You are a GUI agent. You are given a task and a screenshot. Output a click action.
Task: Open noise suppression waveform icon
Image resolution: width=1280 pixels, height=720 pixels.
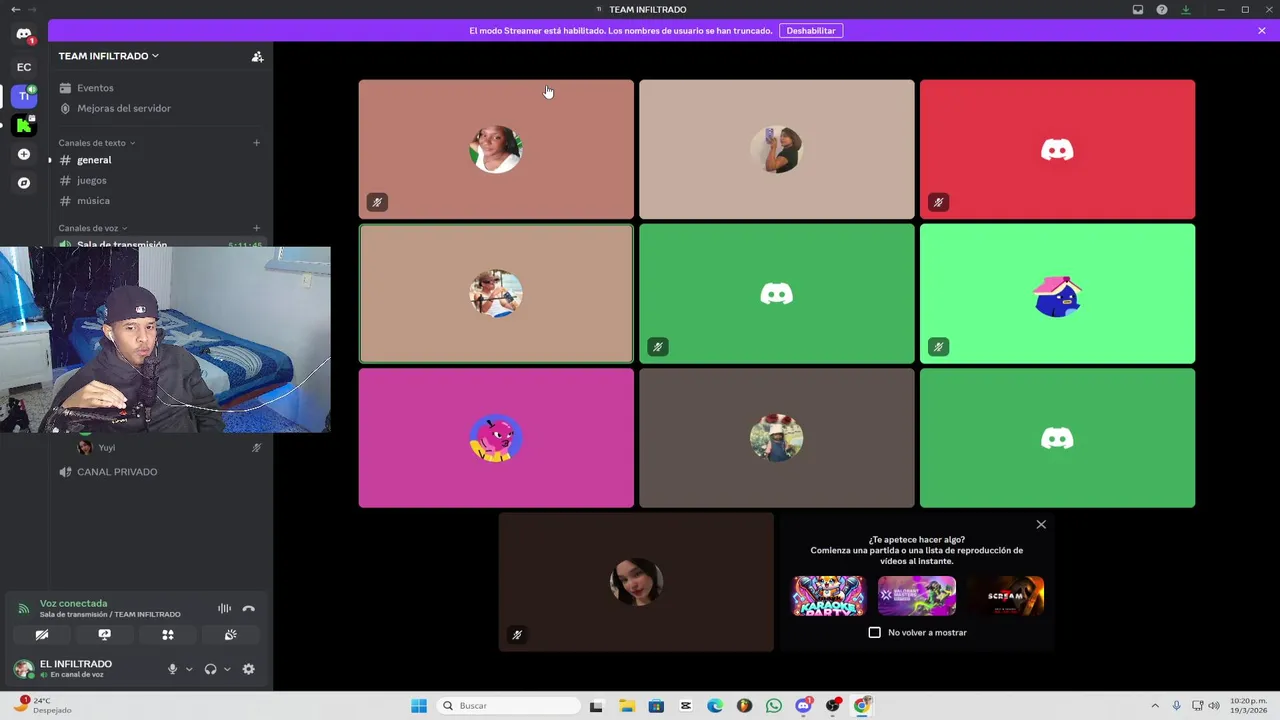[224, 608]
